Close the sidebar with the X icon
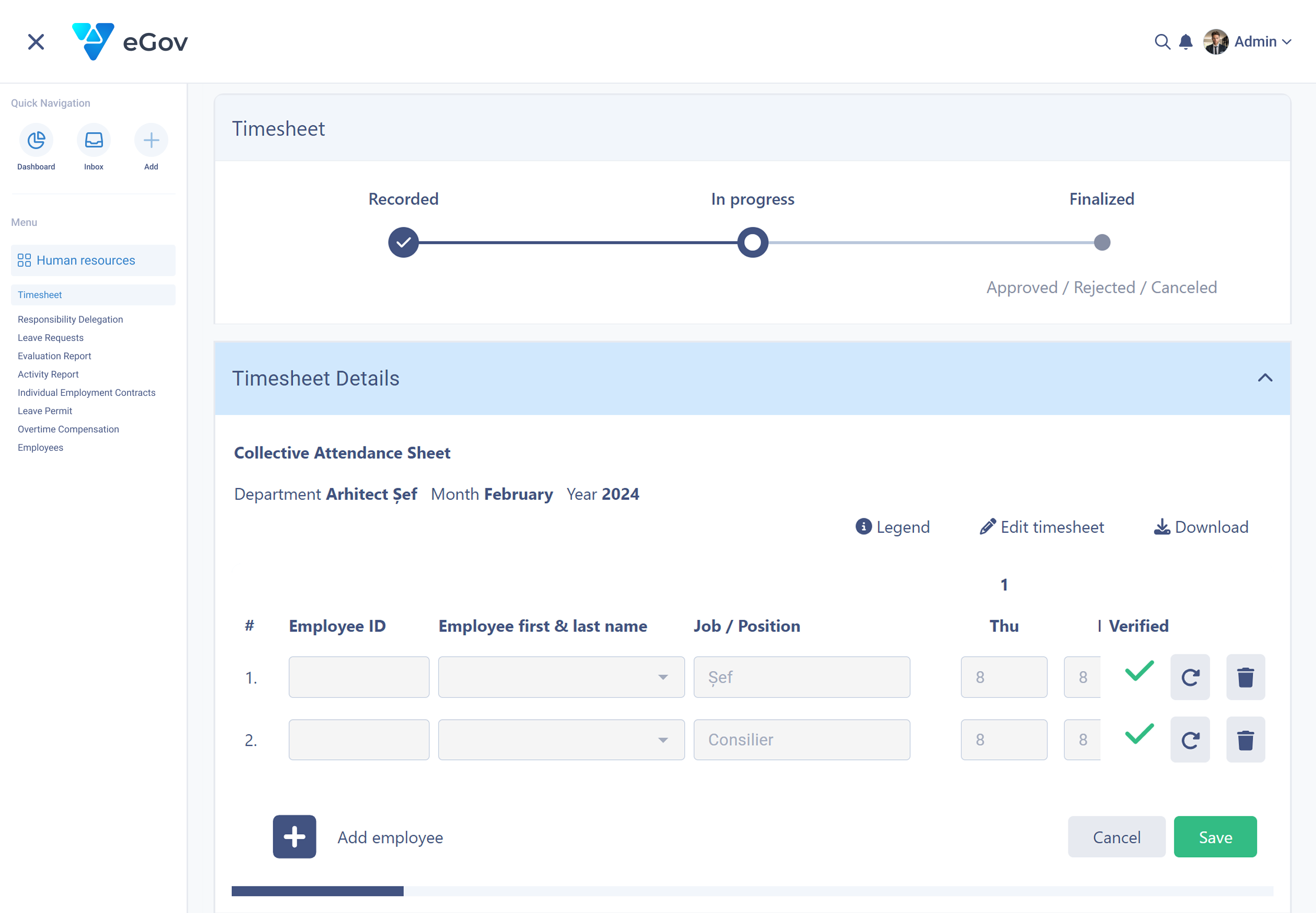 36,42
